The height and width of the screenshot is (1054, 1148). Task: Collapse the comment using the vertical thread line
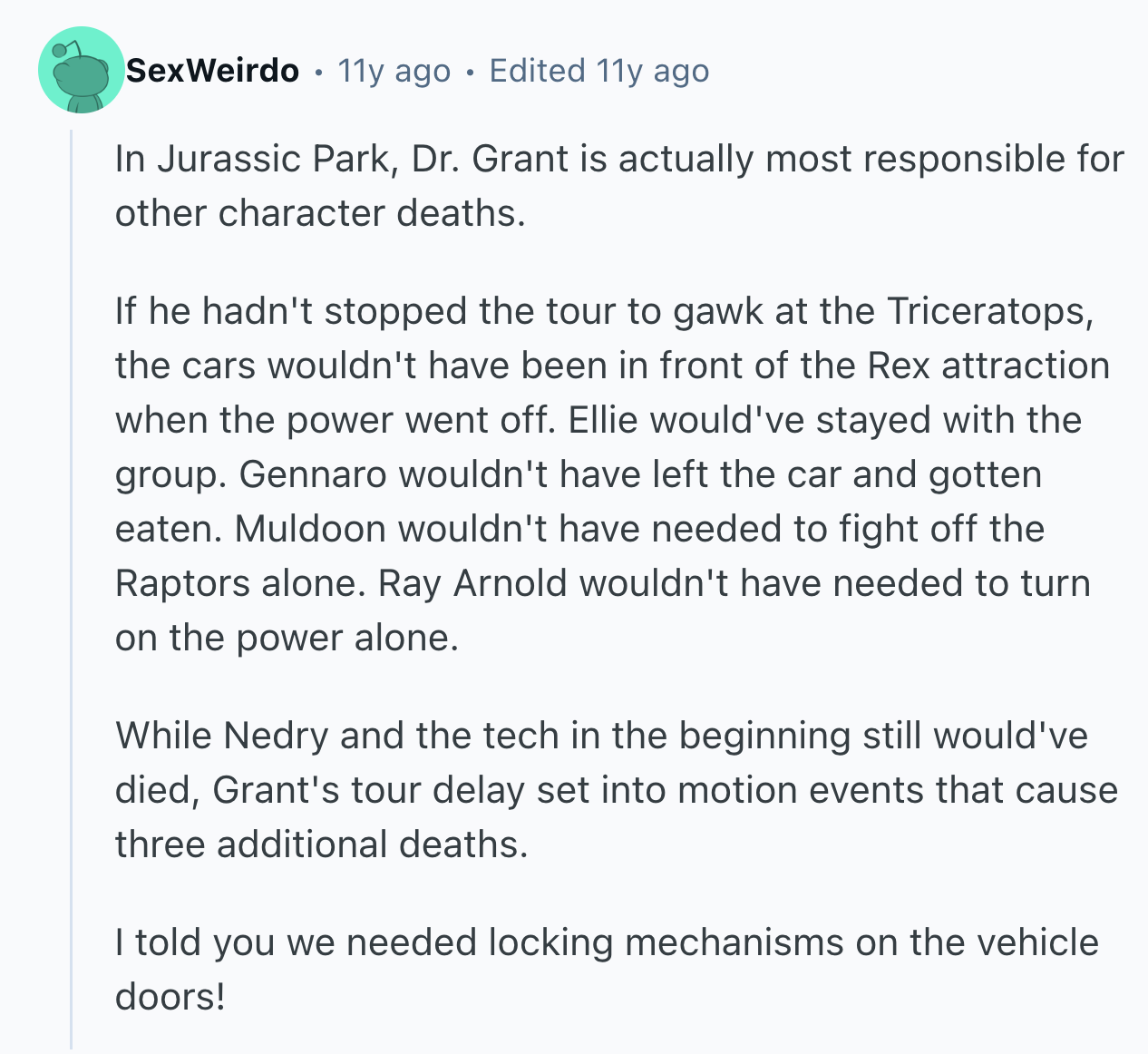[x=71, y=590]
